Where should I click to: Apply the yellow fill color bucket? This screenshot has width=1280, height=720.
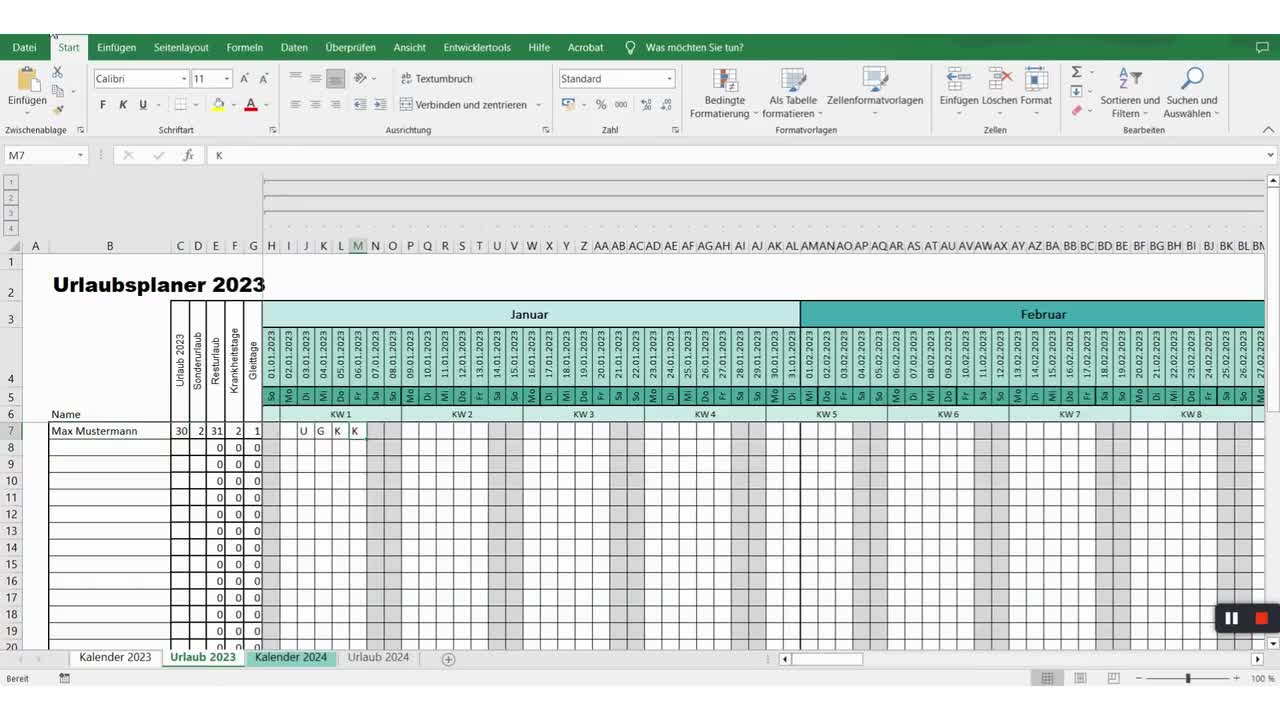[218, 105]
